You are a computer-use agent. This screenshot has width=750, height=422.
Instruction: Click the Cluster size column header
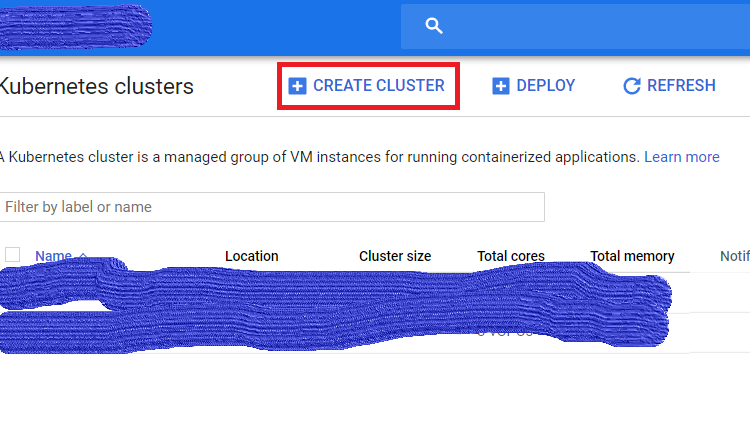coord(395,256)
